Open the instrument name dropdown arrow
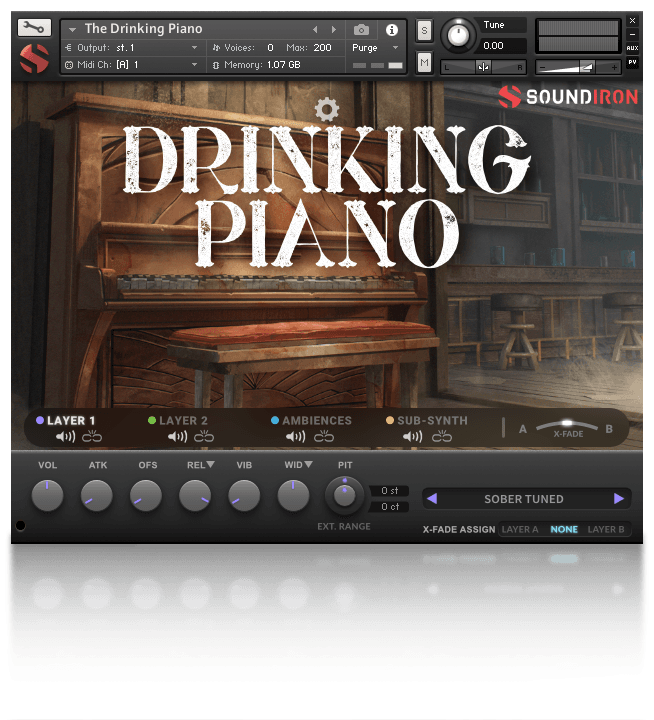654x720 pixels. pos(72,30)
